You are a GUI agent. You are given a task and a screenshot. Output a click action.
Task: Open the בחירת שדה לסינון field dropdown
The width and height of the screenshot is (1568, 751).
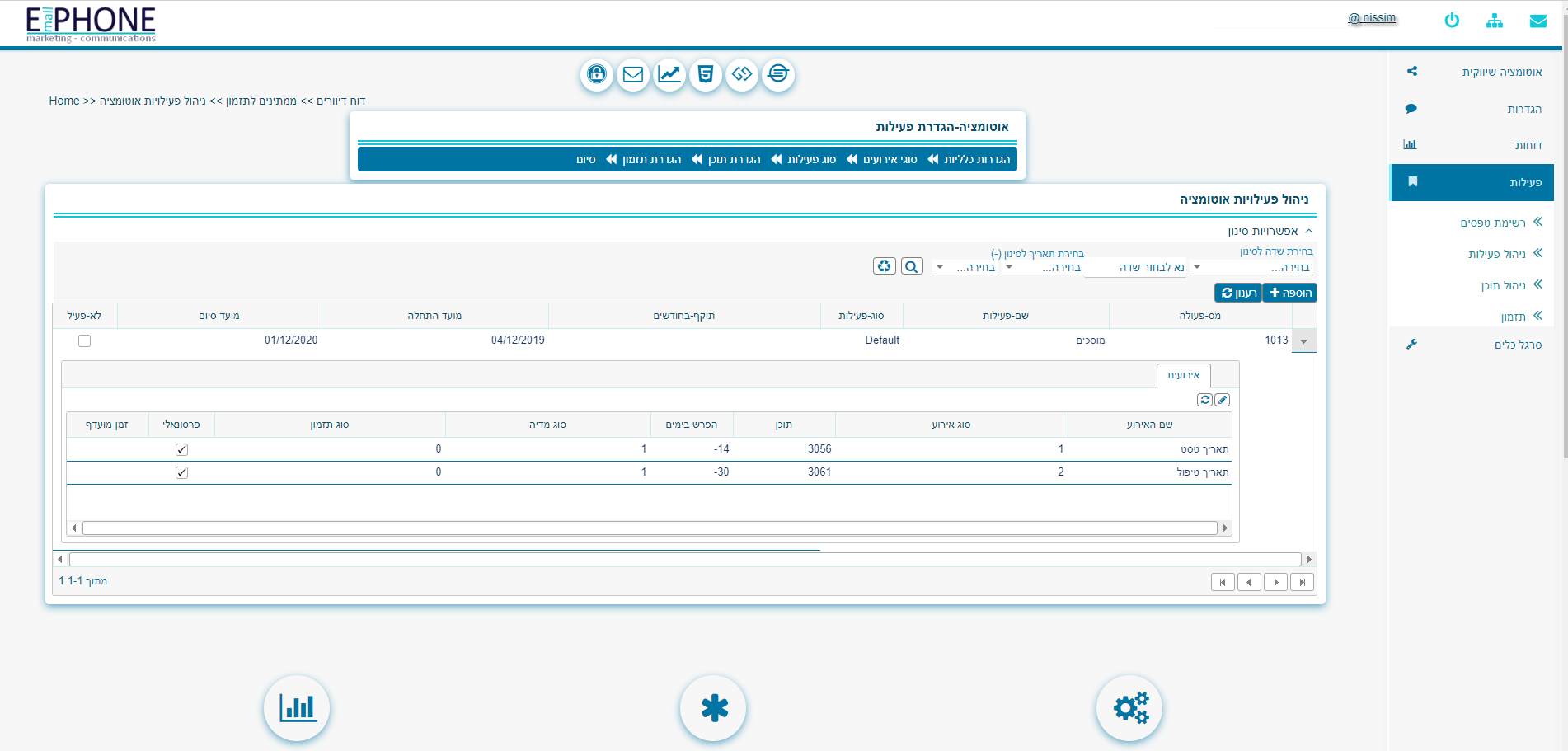point(1251,267)
